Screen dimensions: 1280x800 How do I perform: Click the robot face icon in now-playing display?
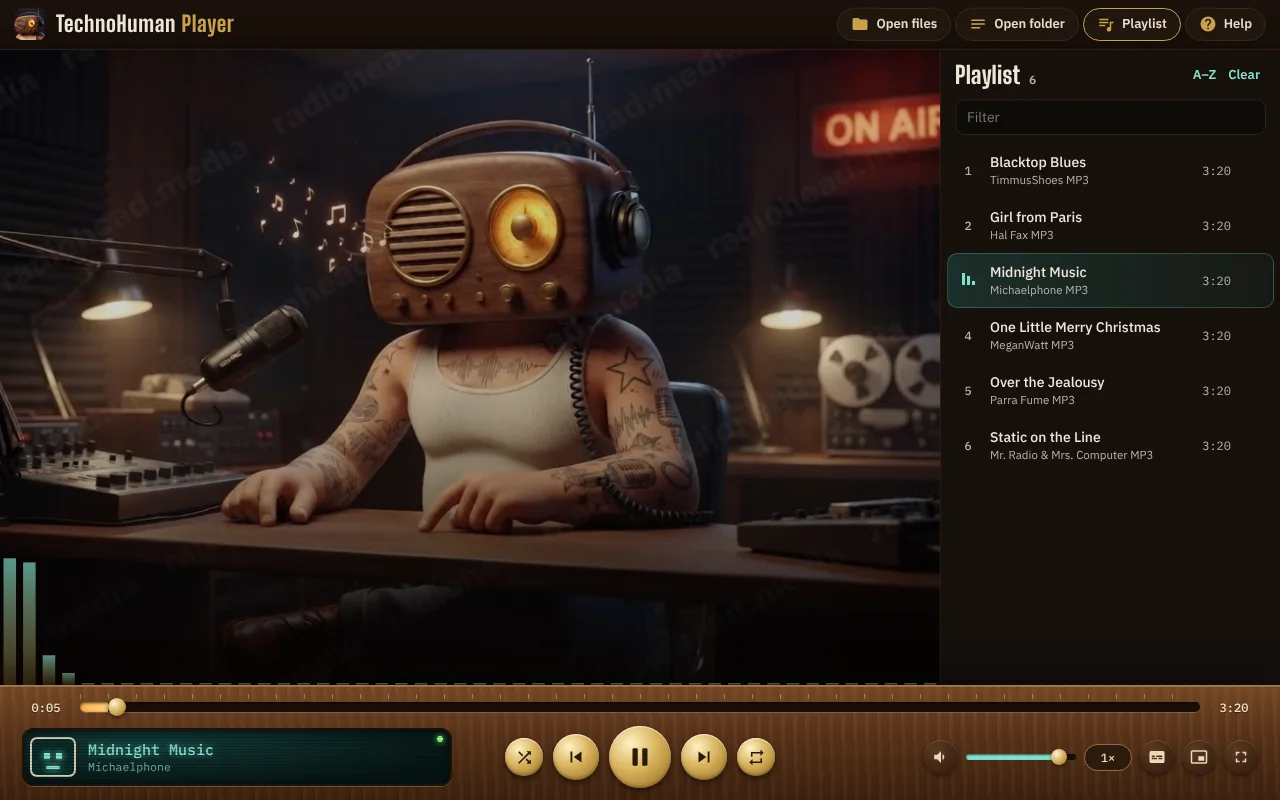(53, 757)
